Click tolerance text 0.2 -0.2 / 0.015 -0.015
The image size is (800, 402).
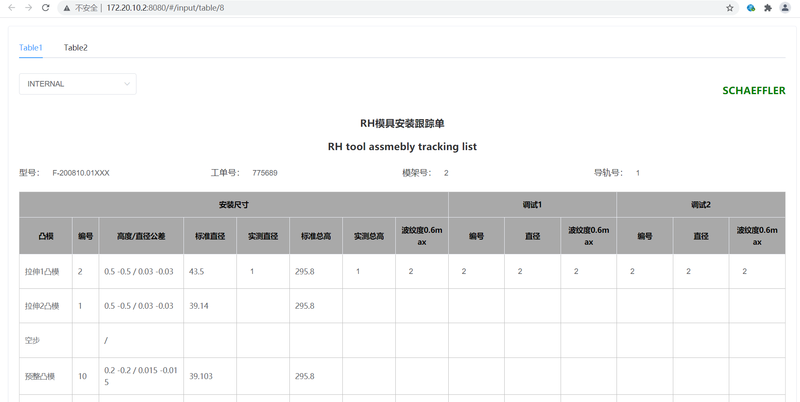click(x=141, y=376)
